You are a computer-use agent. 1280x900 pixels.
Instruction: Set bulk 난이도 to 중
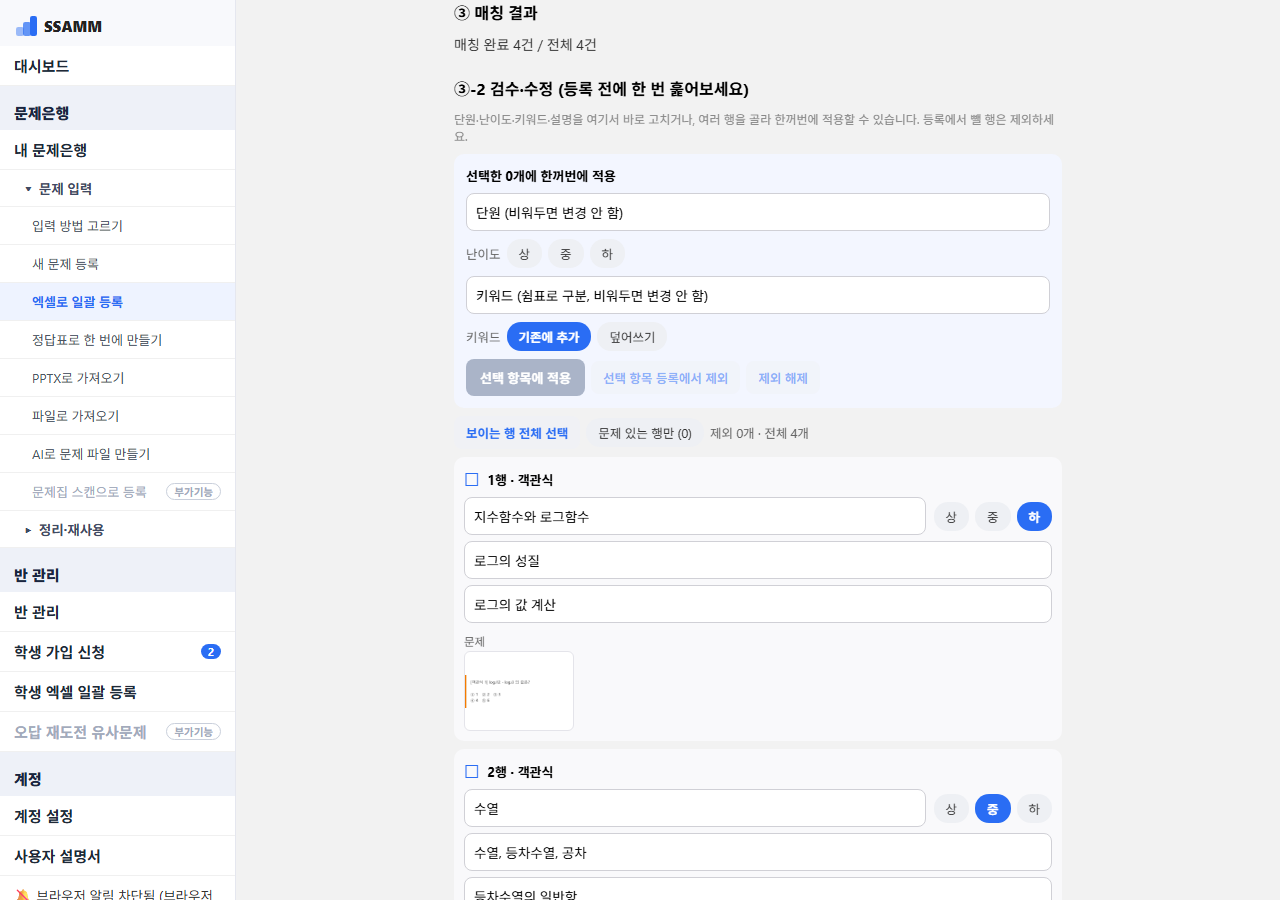coord(565,254)
